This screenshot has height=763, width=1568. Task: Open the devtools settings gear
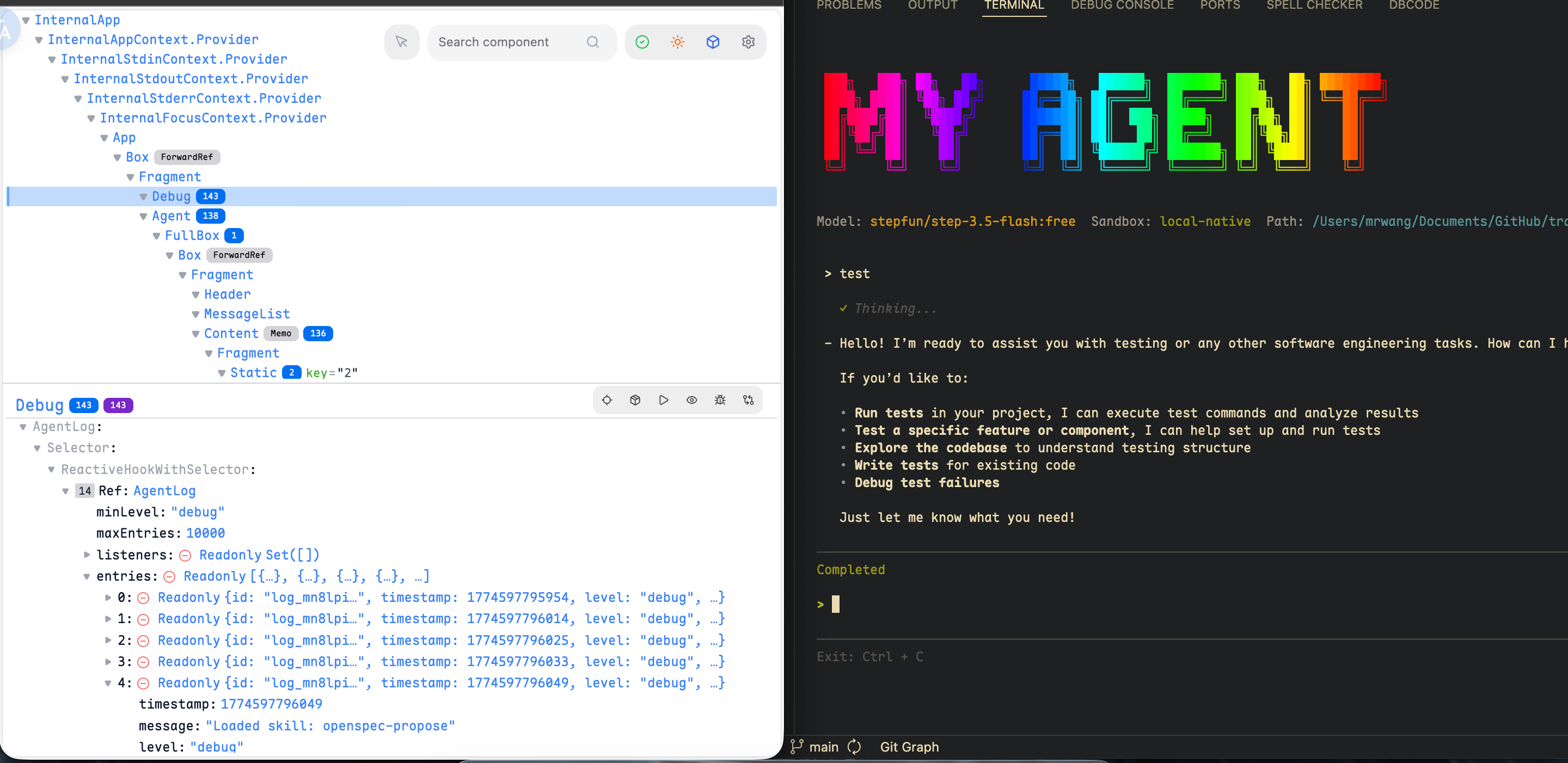click(748, 42)
